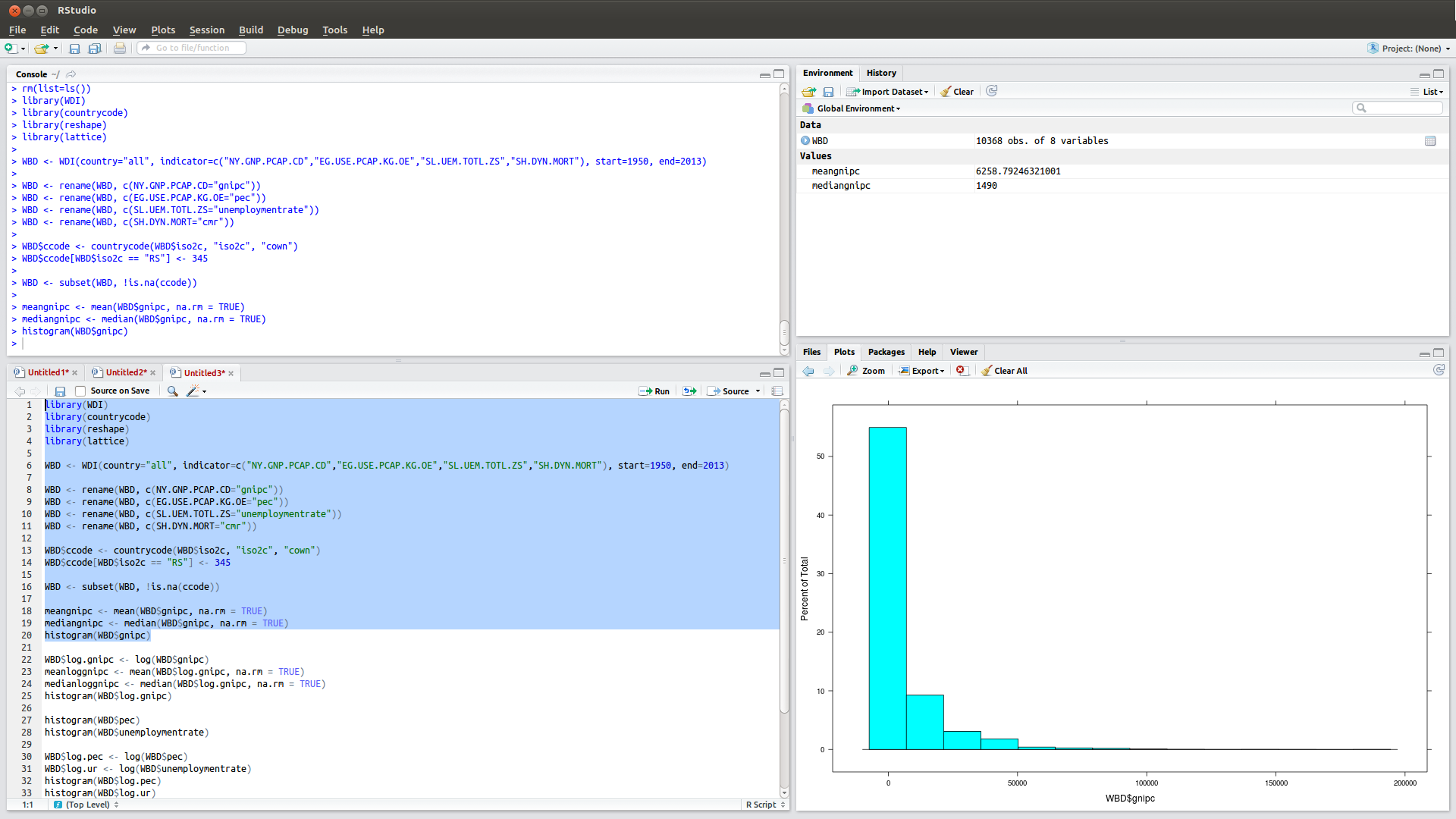The image size is (1456, 819).
Task: Click Save current document toolbar icon
Action: 74,49
